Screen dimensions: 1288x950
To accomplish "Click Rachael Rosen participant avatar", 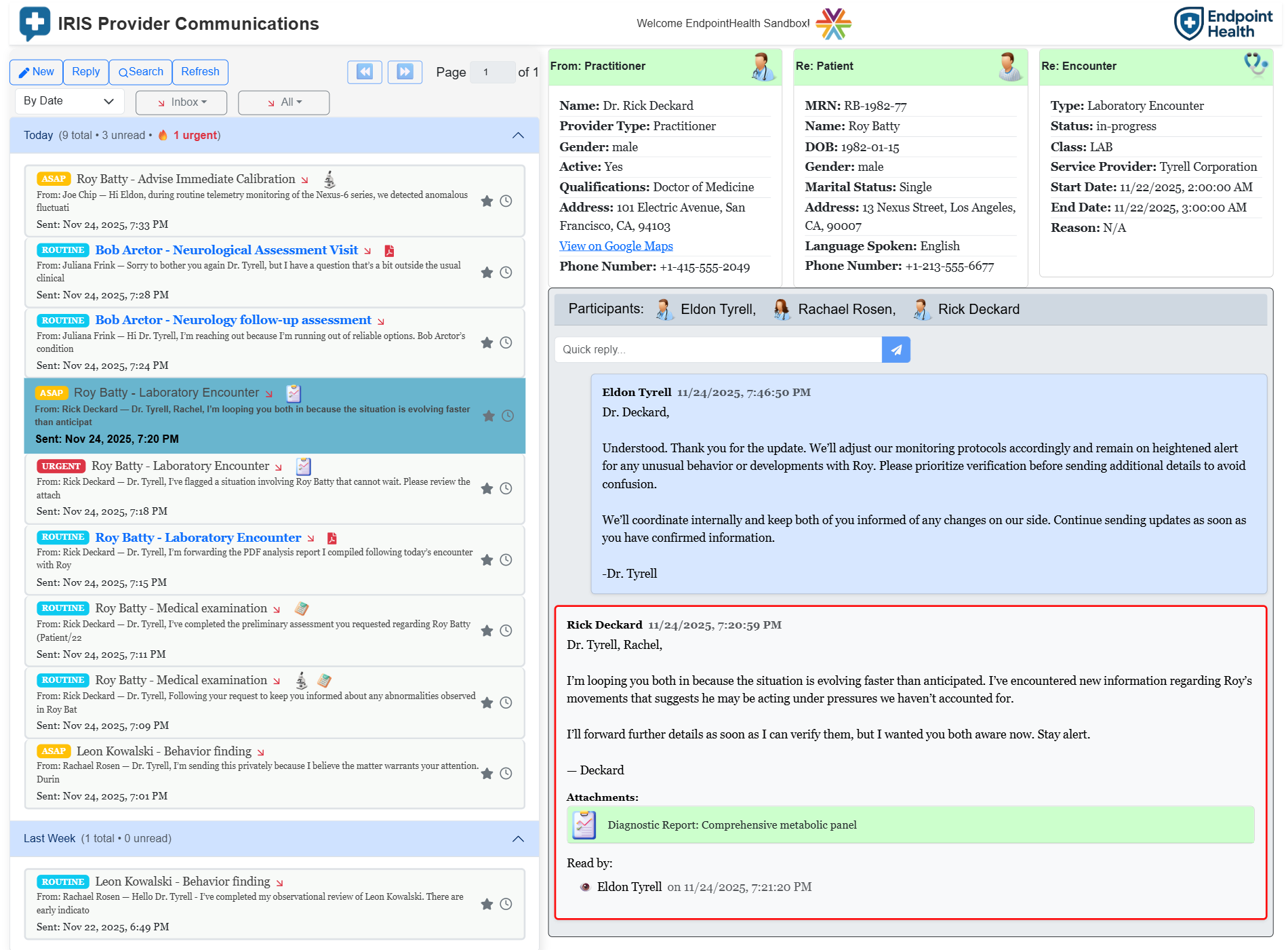I will coord(782,309).
